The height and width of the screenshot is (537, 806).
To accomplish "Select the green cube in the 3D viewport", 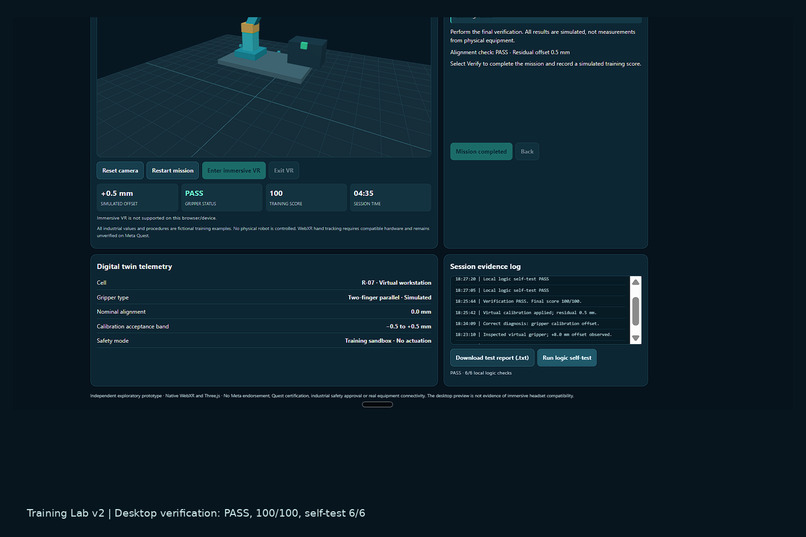I will point(304,46).
